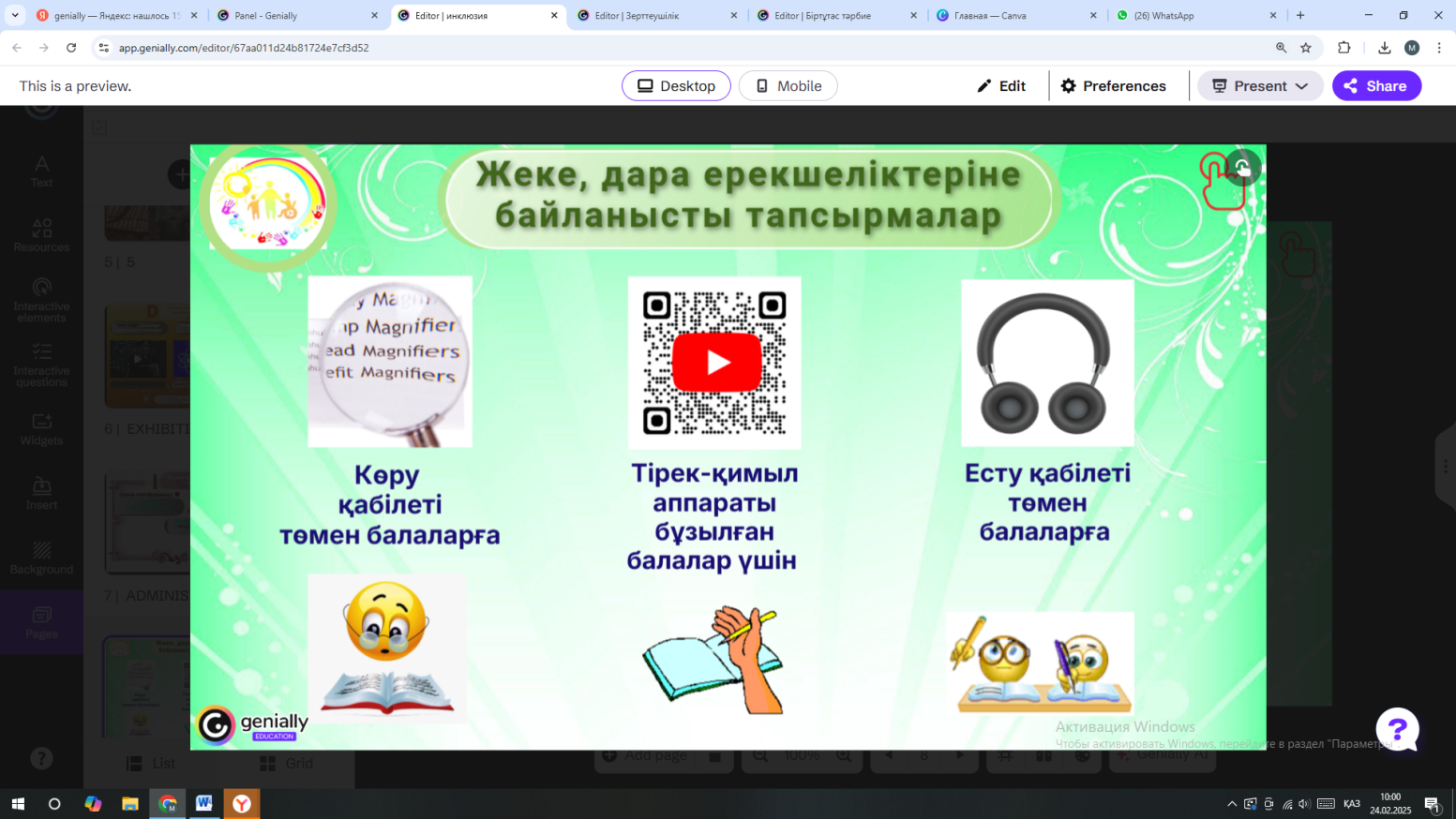The image size is (1456, 819).
Task: Open Microsoft Word from the taskbar
Action: 204,804
